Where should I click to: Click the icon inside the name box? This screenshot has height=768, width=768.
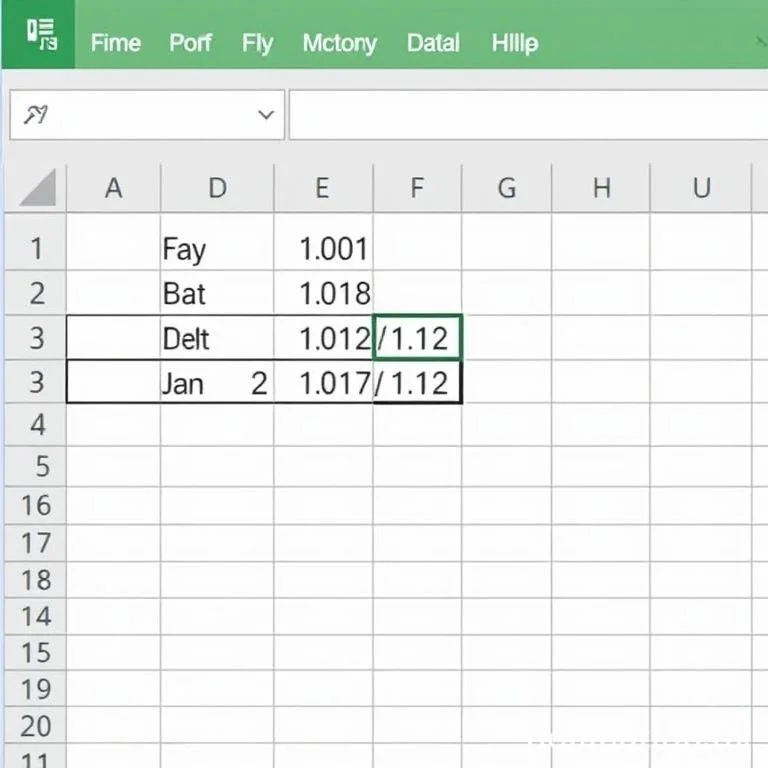pos(36,115)
